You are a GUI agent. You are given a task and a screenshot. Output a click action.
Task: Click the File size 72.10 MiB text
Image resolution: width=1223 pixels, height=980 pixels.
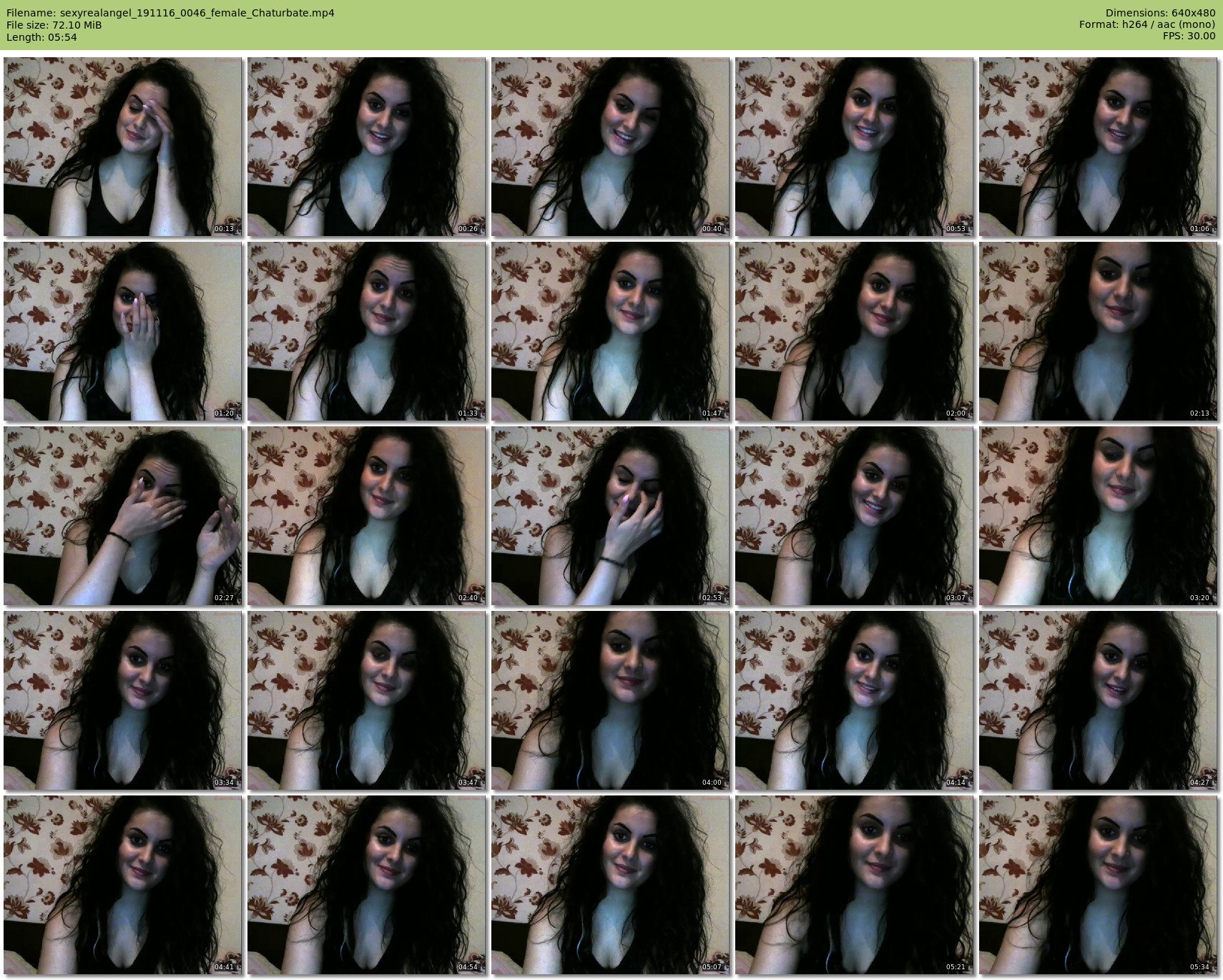54,25
